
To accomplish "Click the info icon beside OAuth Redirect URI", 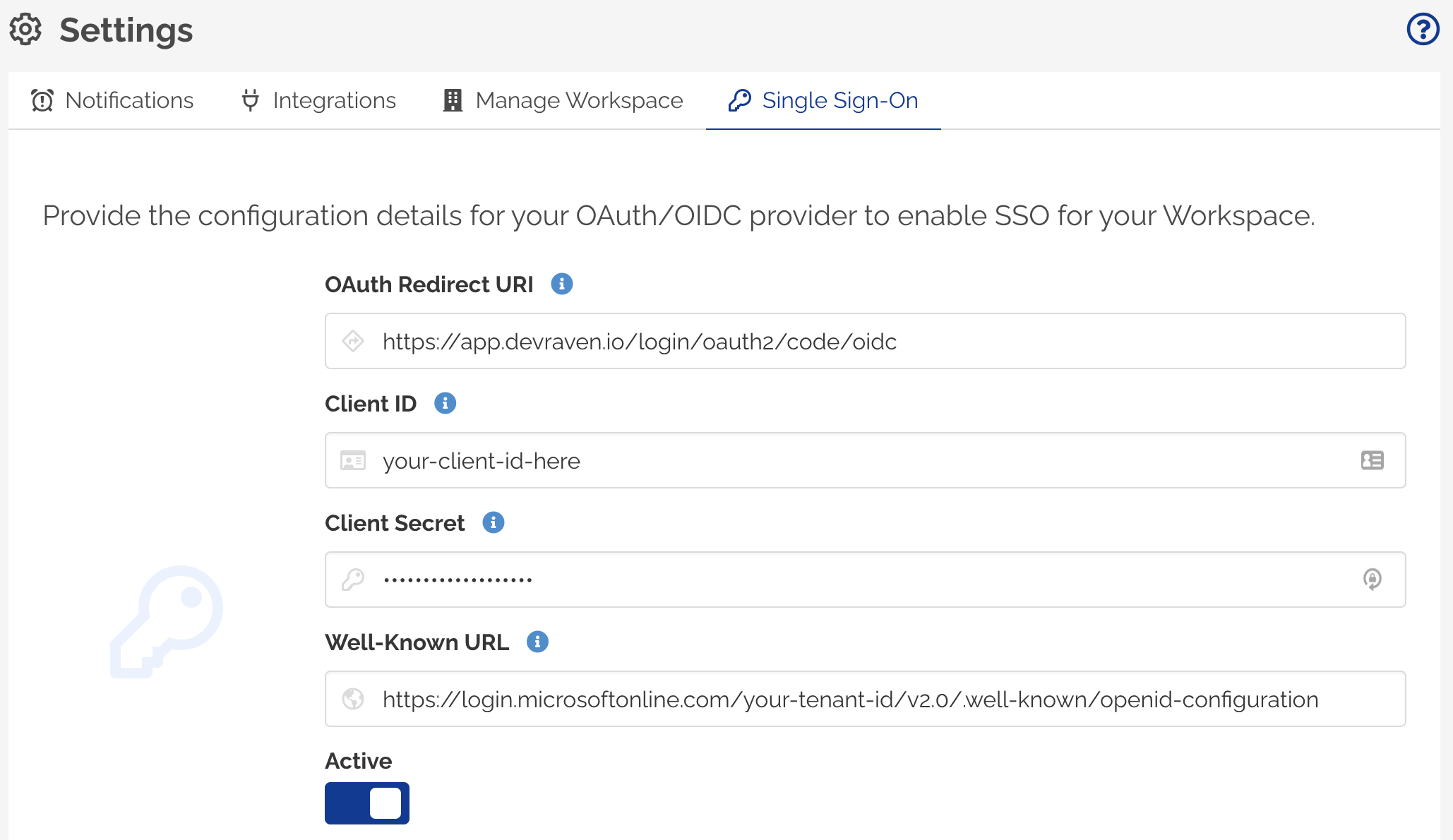I will click(561, 284).
